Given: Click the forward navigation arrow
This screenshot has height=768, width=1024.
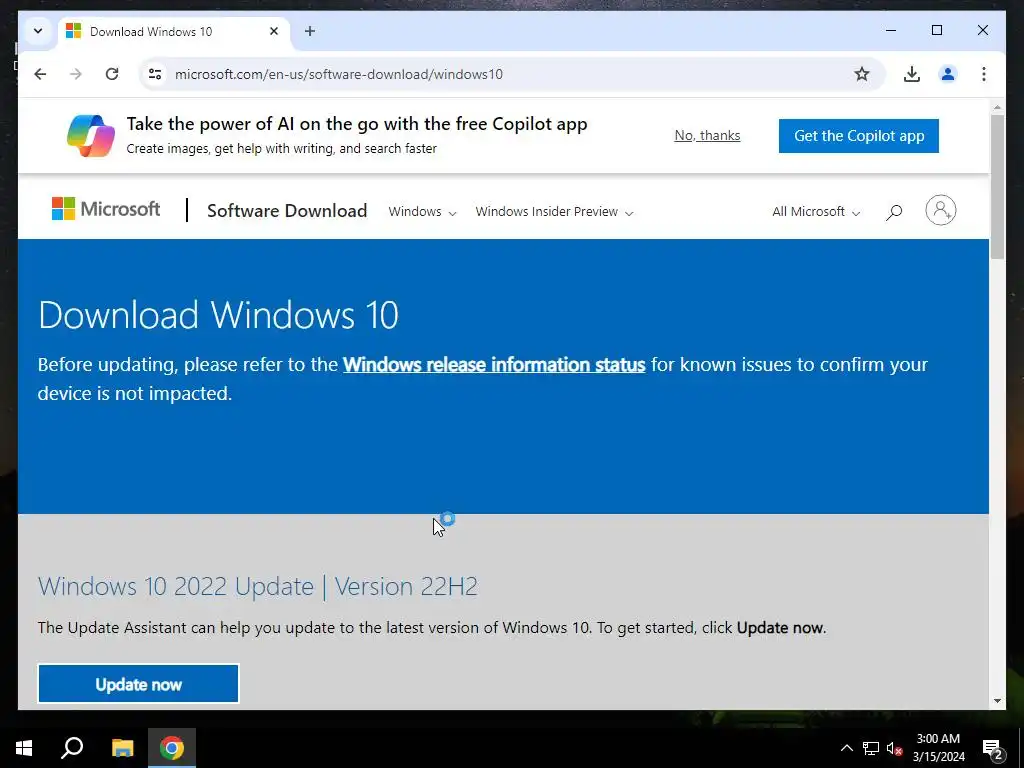Looking at the screenshot, I should click(76, 74).
